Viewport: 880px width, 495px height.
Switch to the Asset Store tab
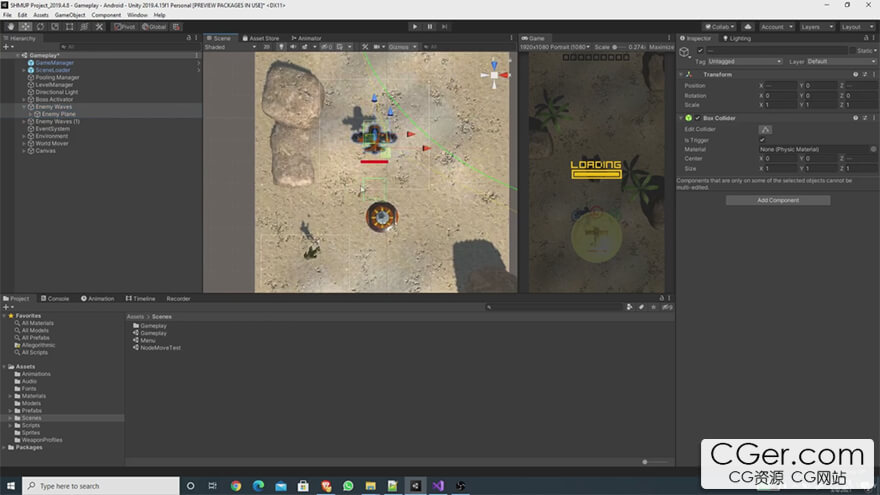(260, 38)
